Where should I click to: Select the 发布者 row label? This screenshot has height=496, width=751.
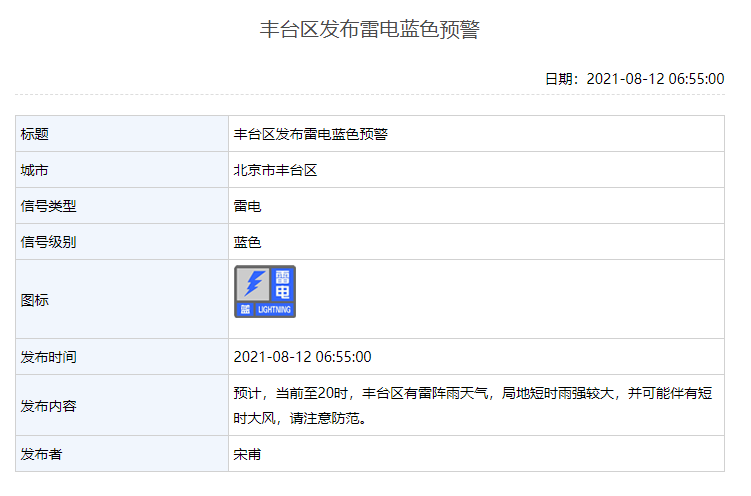pos(41,454)
